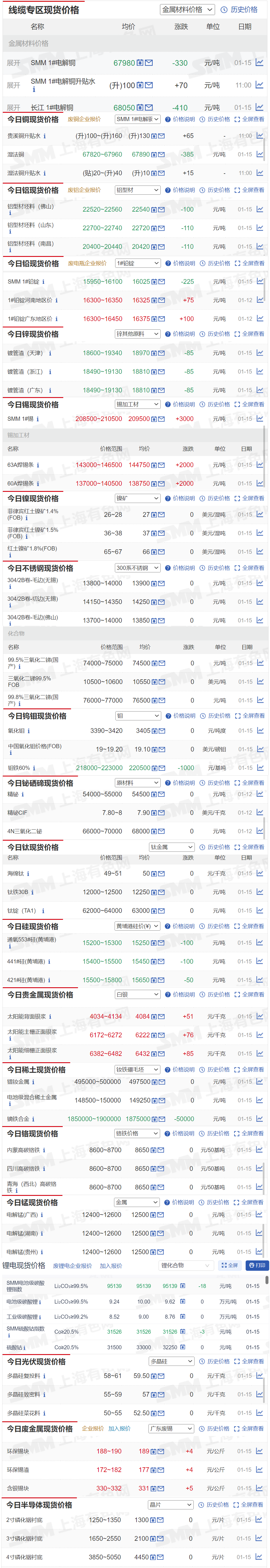
Task: Click info icon beside 内蒙高碳铬铁
Action: pos(44,1150)
